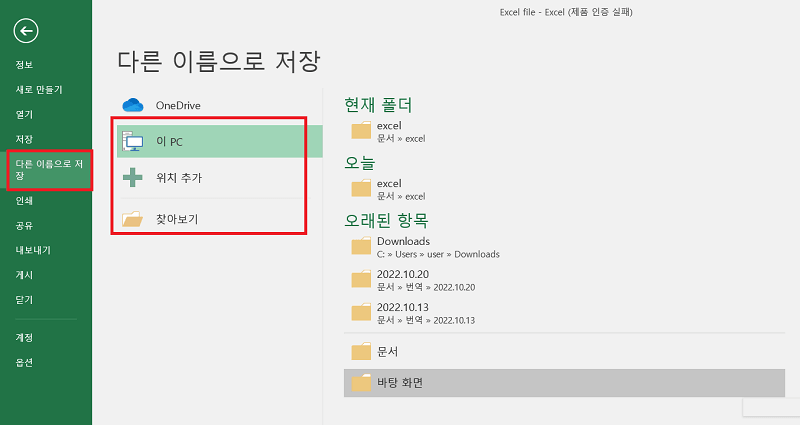Click path text 문서 » 번역 » 2022.10.13
Viewport: 800px width, 425px height.
[x=426, y=320]
